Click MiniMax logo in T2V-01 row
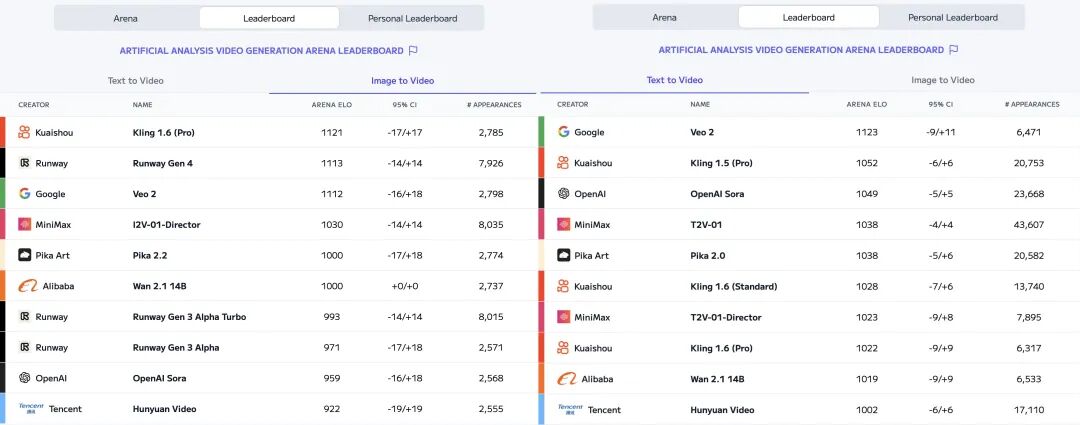1080x425 pixels. (x=563, y=225)
